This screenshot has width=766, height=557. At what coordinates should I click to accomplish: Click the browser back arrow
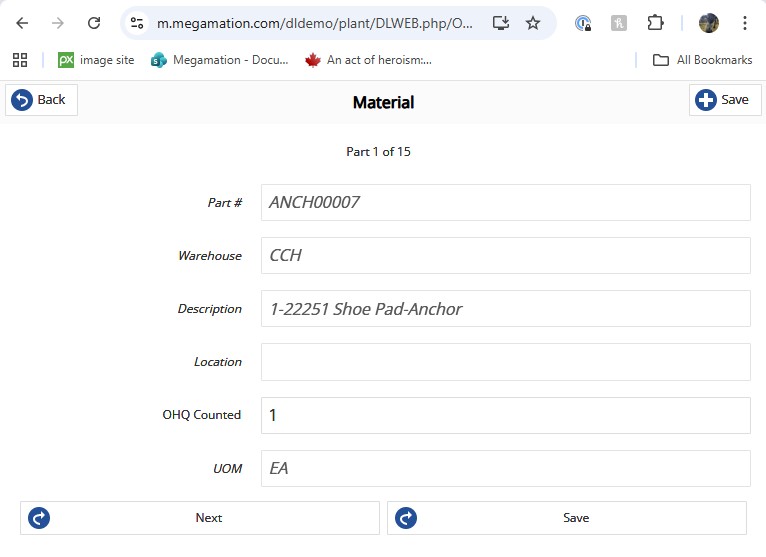pos(22,23)
